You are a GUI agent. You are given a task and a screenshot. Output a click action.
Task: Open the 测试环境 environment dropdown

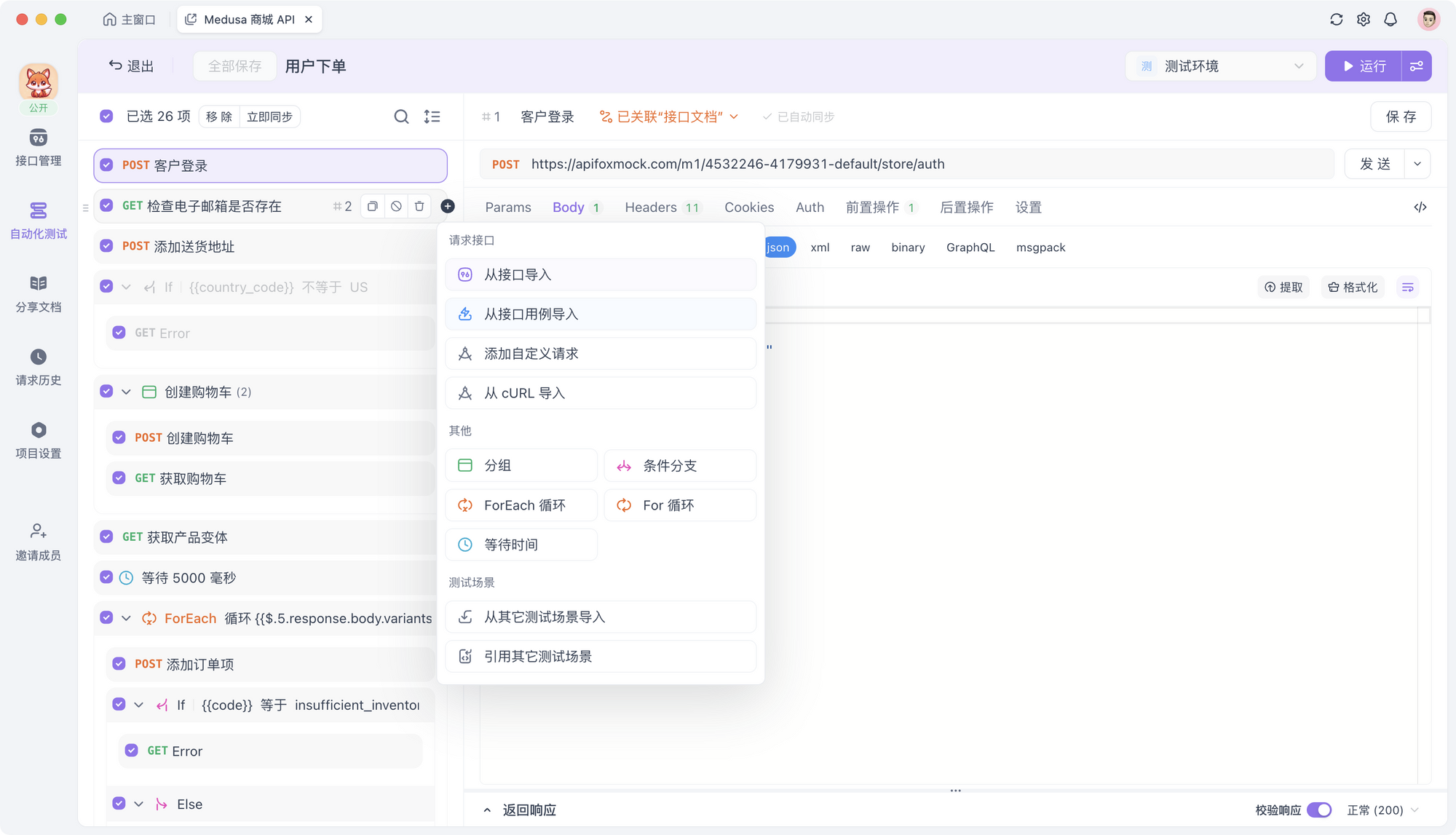1220,66
